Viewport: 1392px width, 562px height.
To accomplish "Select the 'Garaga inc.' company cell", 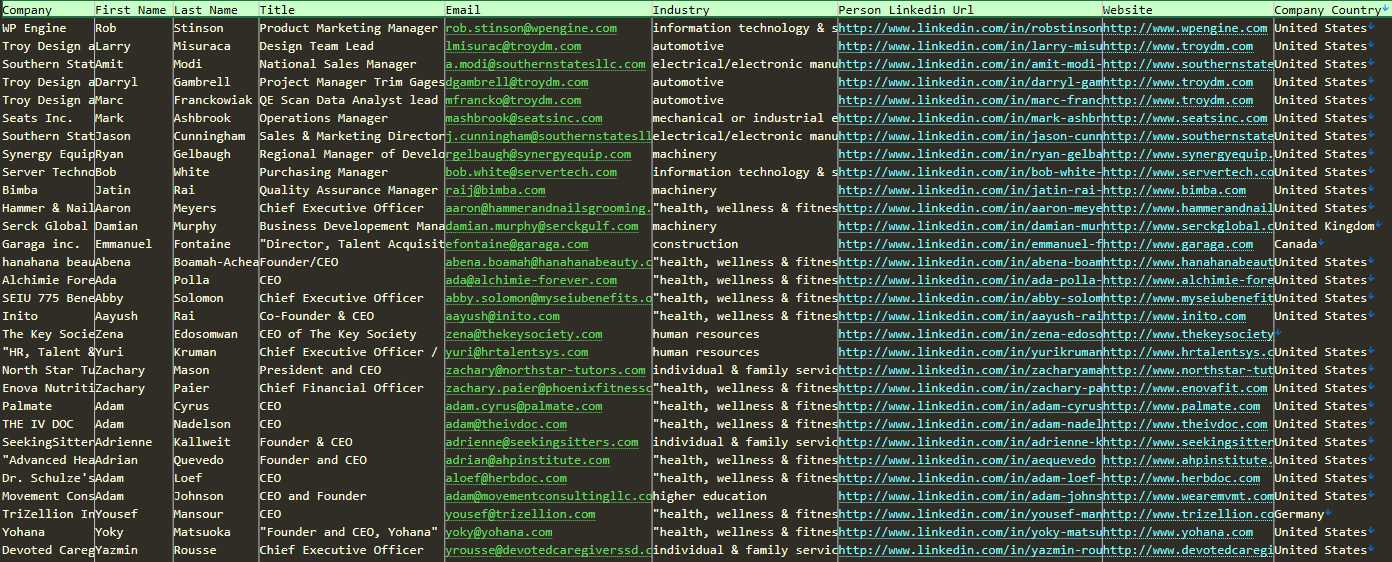I will tap(41, 244).
